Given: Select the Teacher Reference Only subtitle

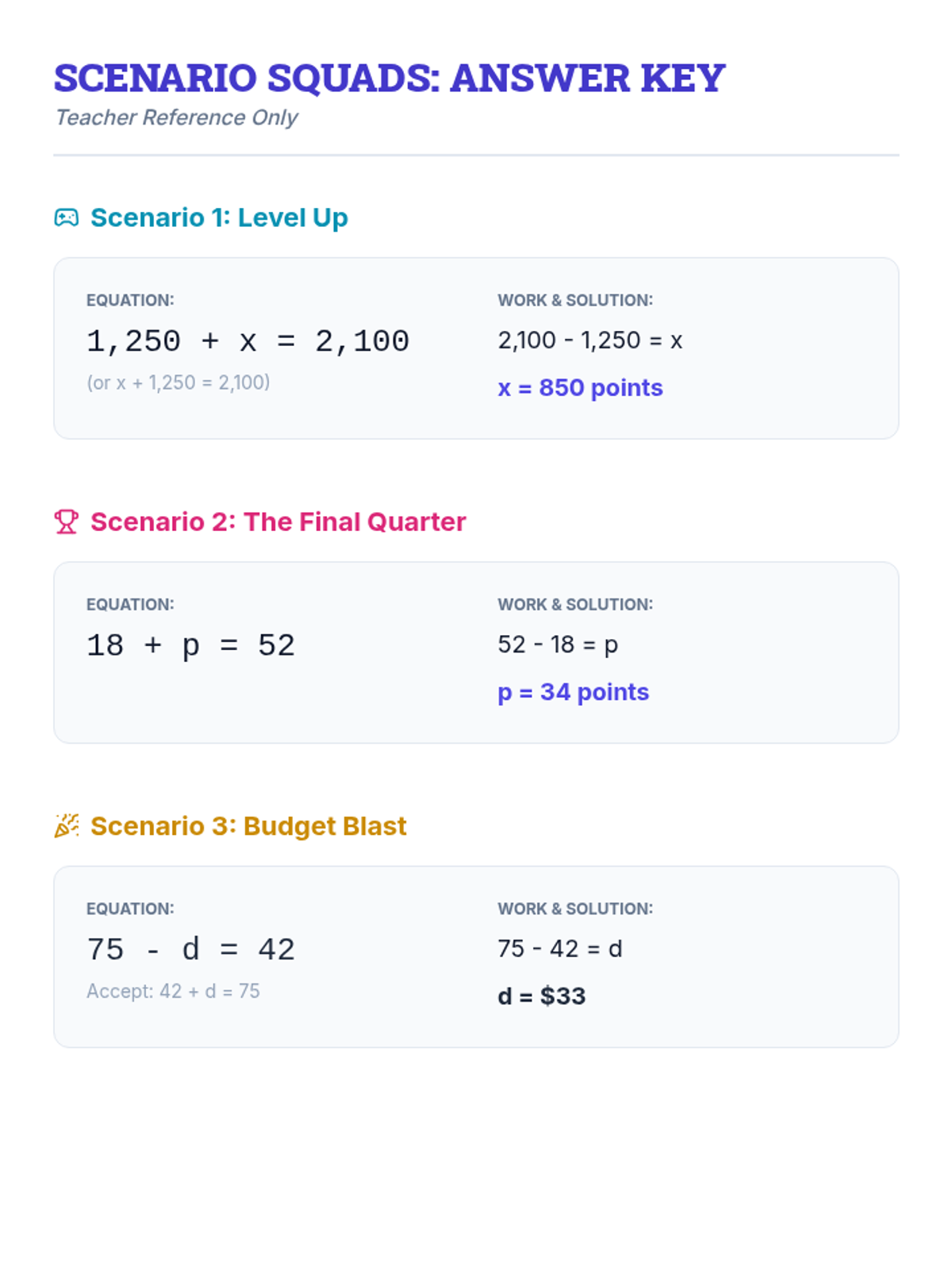Looking at the screenshot, I should 176,117.
